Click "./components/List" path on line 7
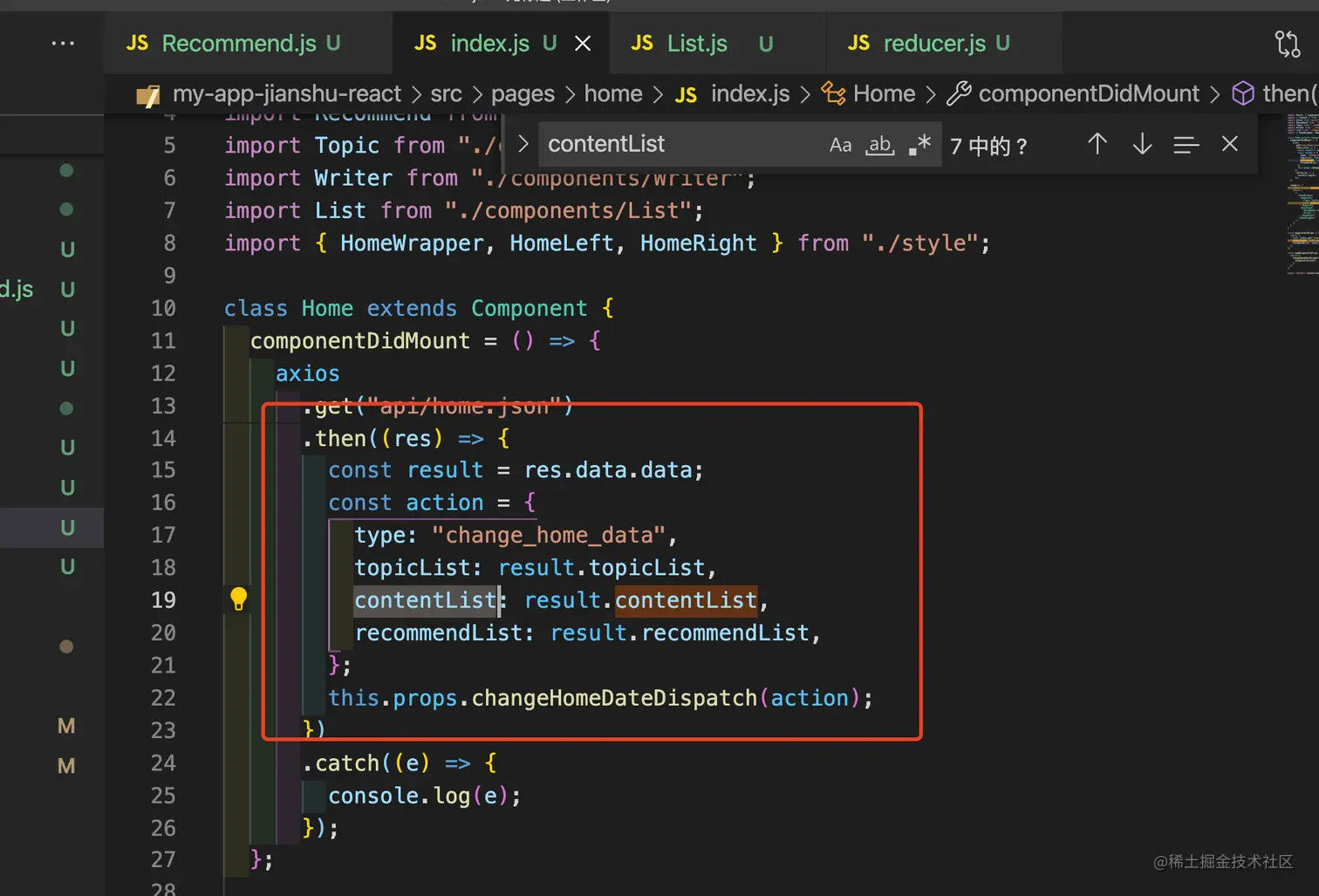The width and height of the screenshot is (1319, 896). (x=568, y=211)
